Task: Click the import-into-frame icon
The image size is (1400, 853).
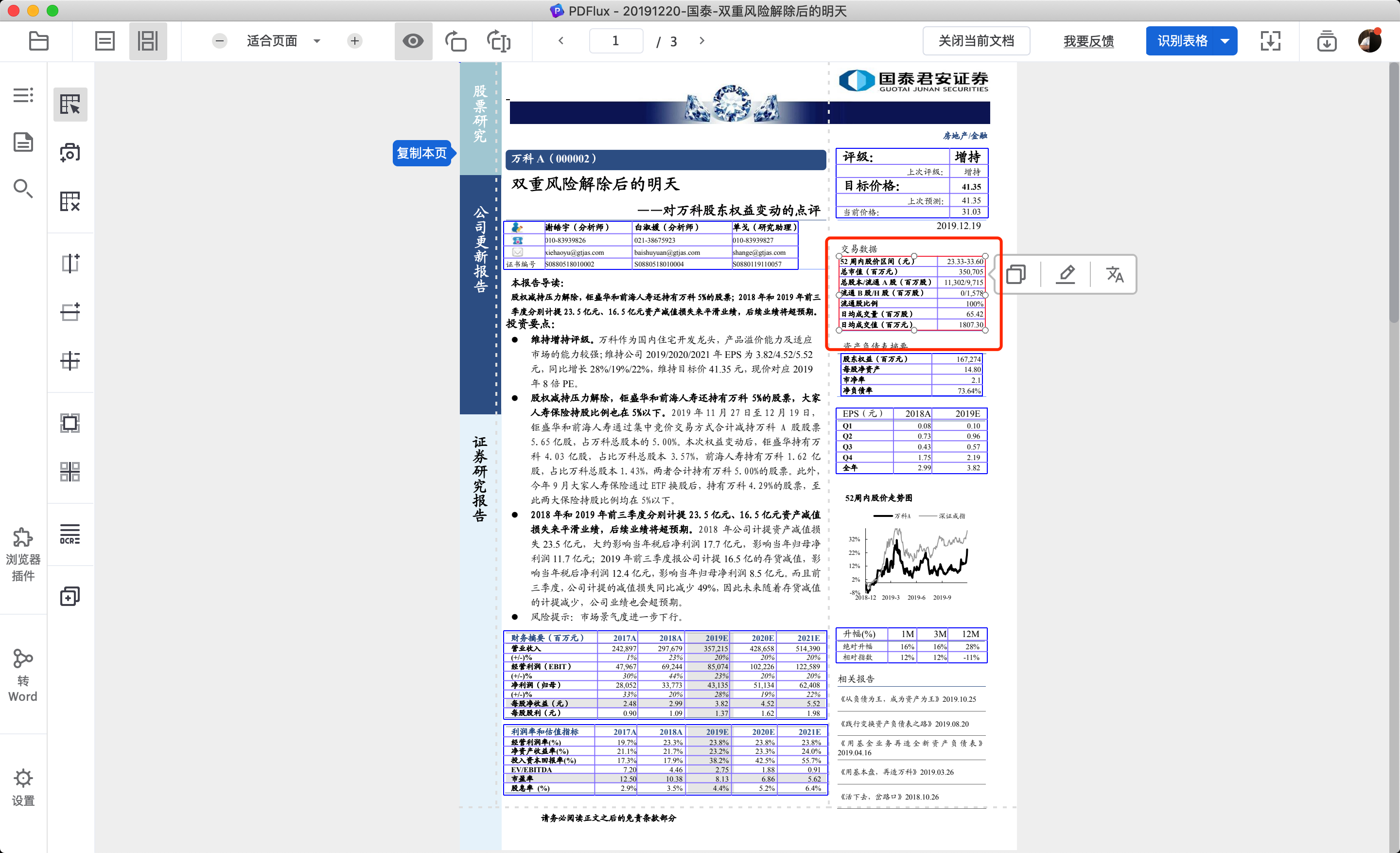Action: [1271, 41]
